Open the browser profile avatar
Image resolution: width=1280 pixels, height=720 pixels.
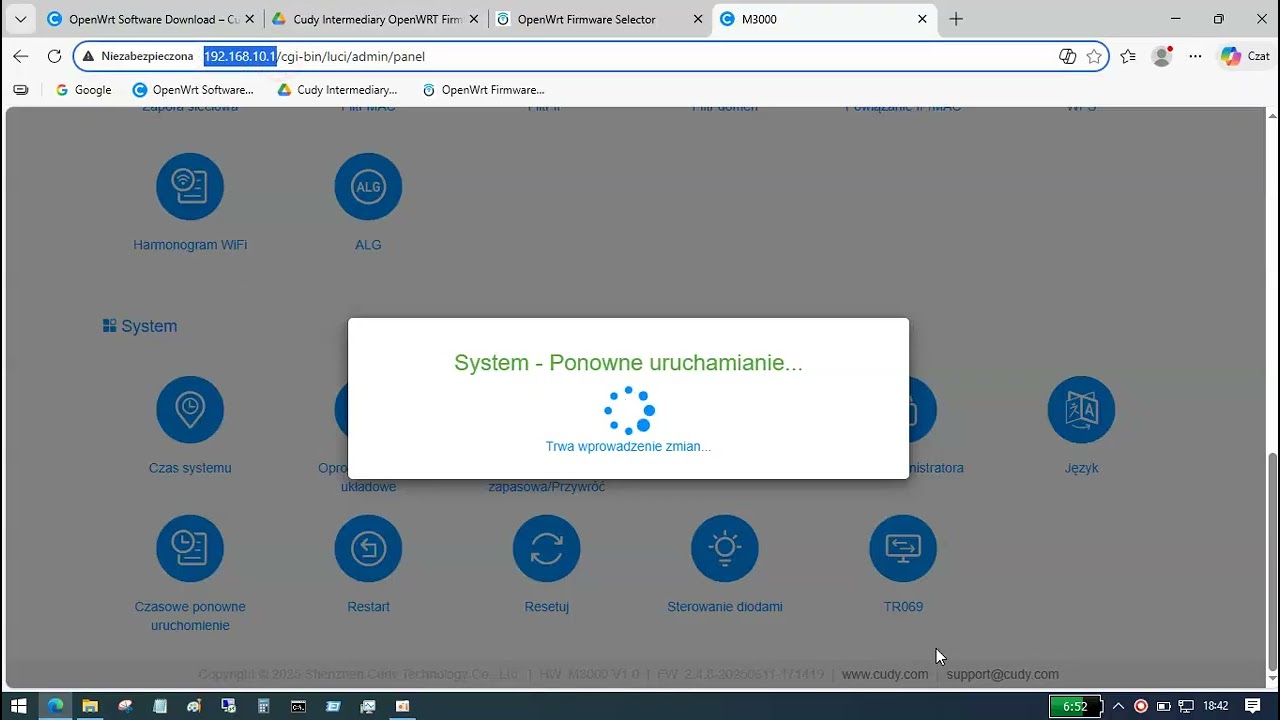pos(1162,56)
